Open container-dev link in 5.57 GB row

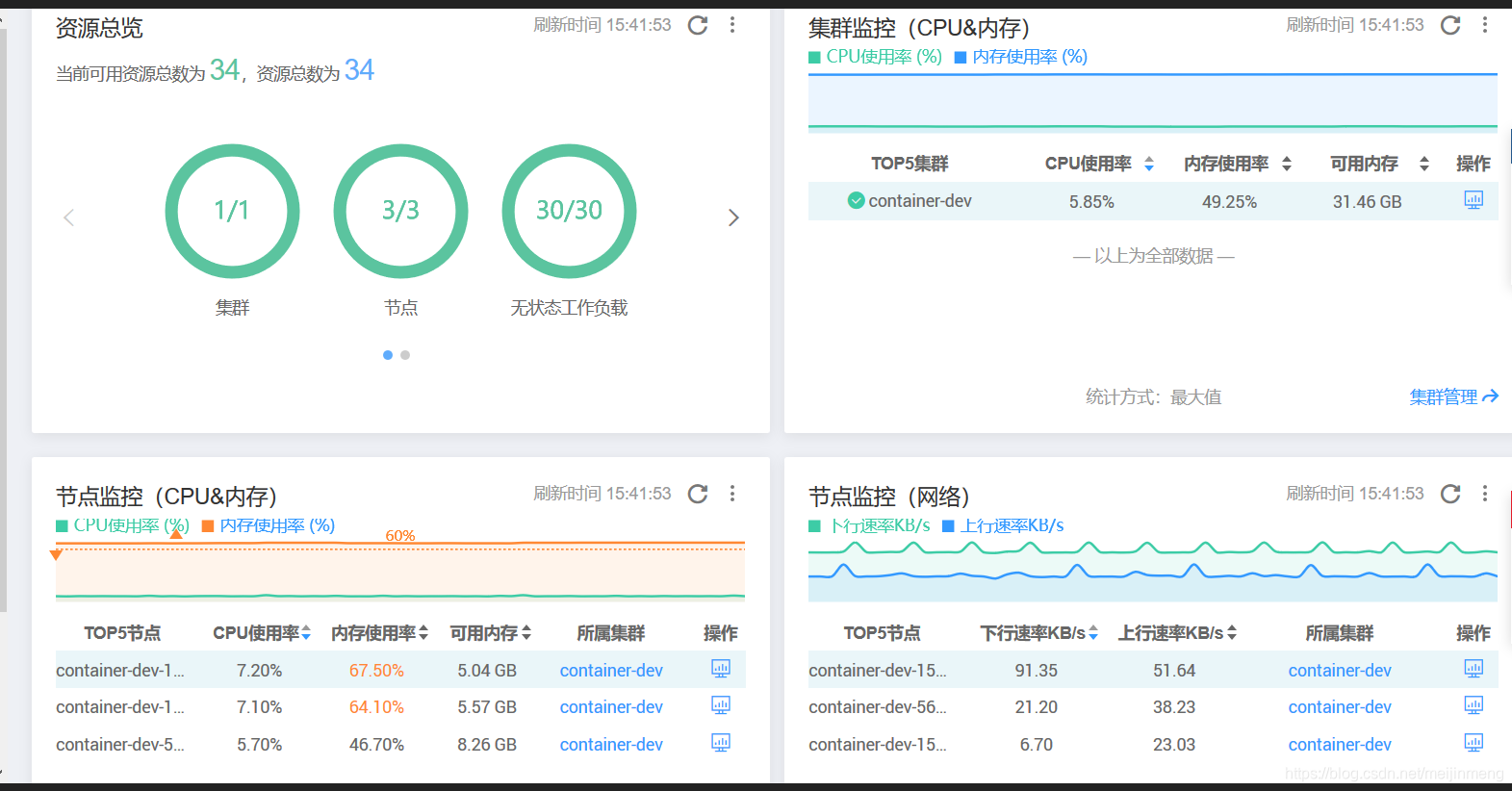tap(611, 707)
